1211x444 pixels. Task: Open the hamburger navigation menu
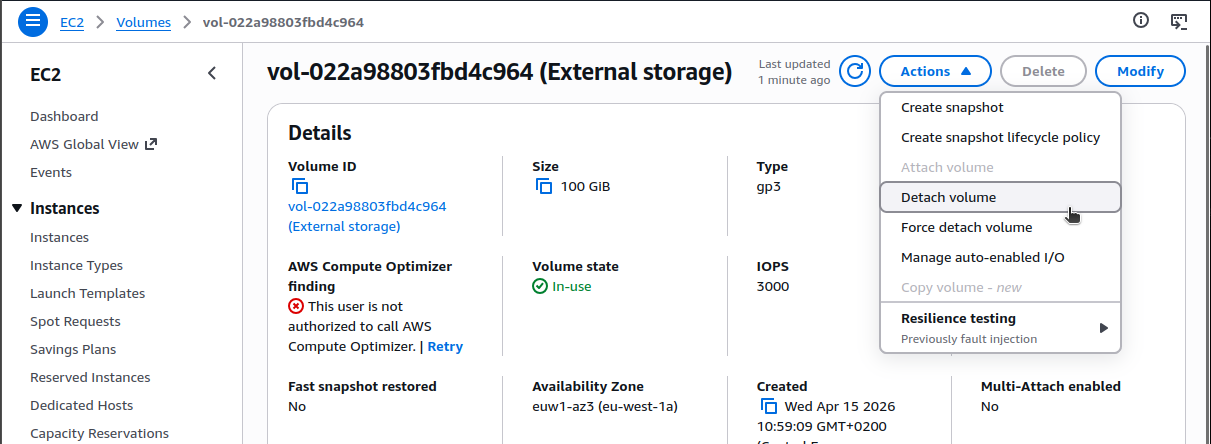click(33, 21)
